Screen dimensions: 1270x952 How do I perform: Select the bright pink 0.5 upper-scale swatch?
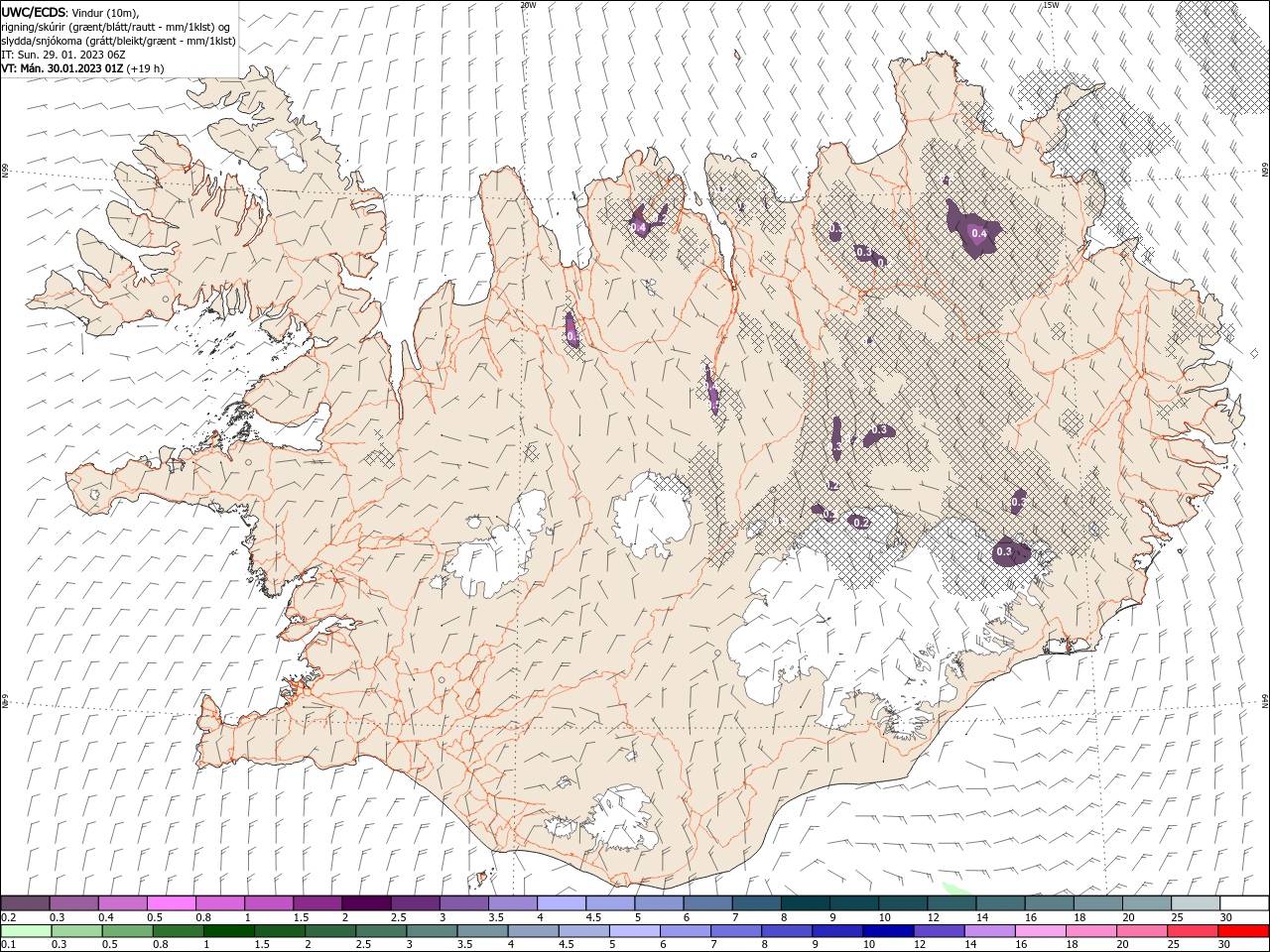(x=171, y=902)
